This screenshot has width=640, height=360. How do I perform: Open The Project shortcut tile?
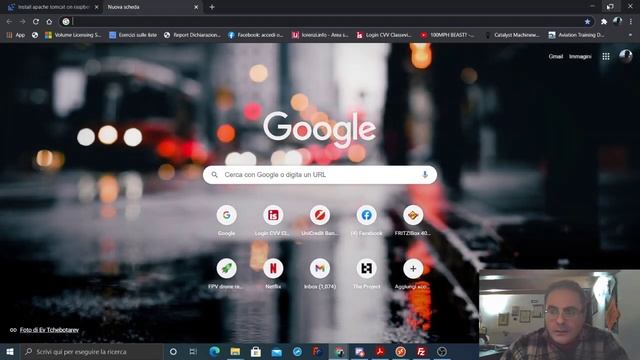367,274
